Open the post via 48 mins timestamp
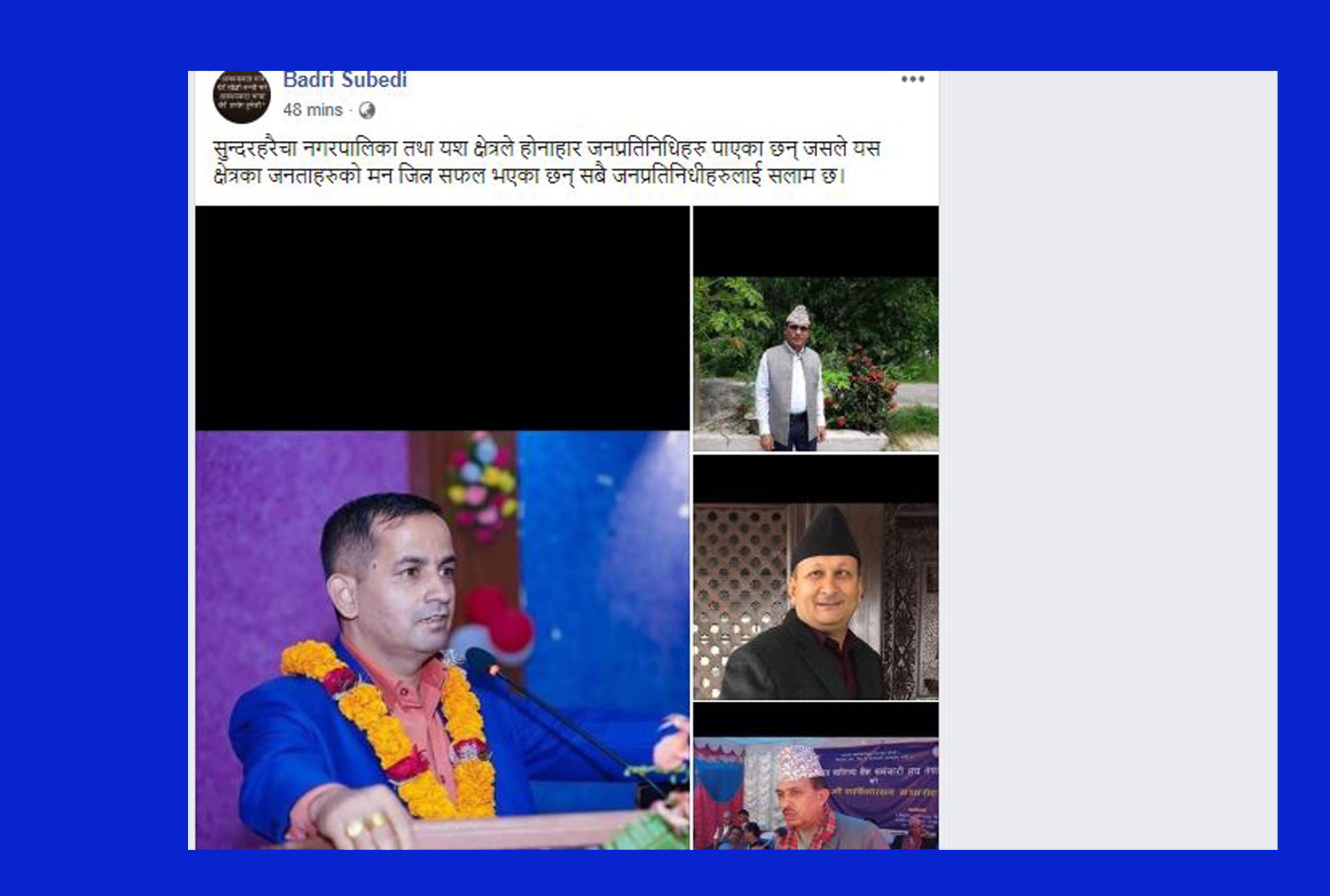 pos(313,110)
